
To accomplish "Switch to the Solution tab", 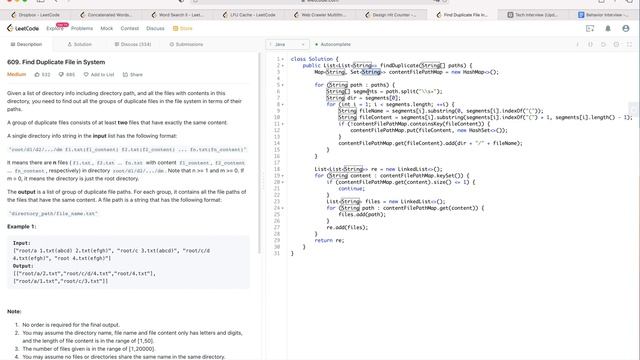I will pos(79,44).
